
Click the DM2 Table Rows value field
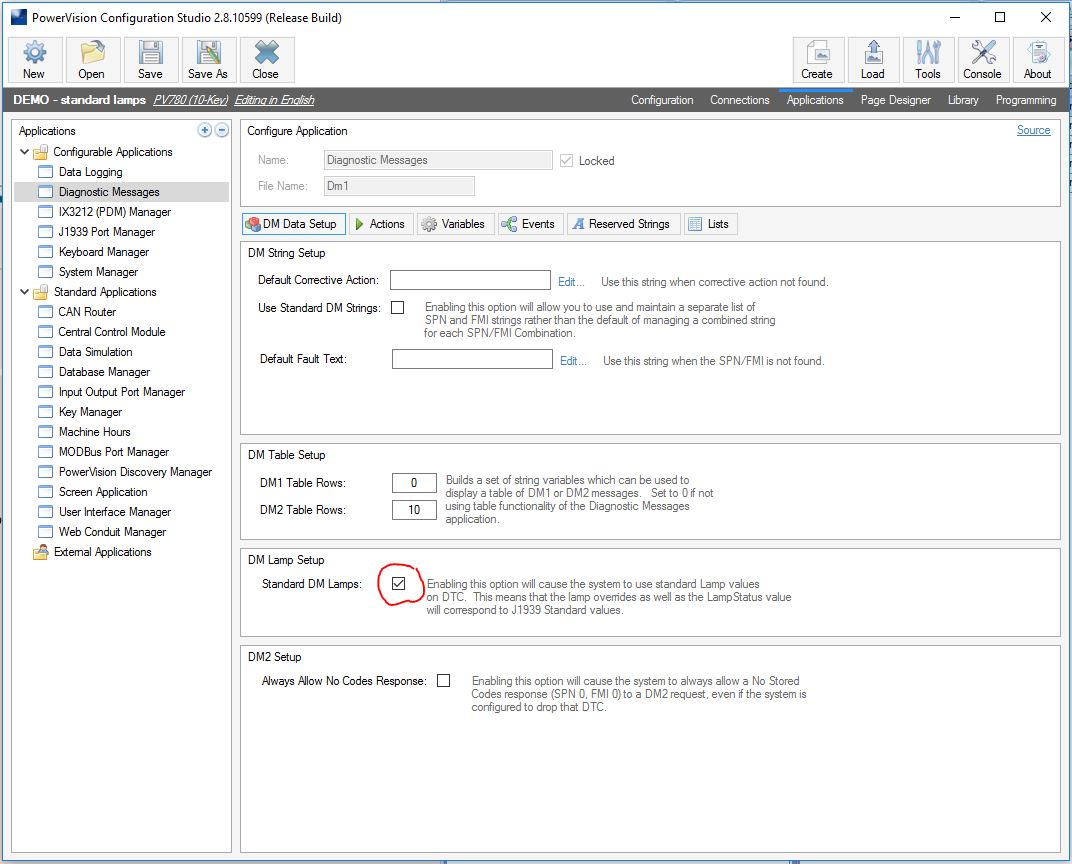414,510
